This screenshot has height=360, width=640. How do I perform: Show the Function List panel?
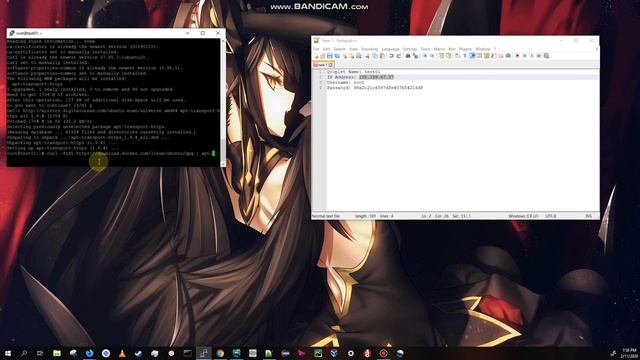click(494, 56)
